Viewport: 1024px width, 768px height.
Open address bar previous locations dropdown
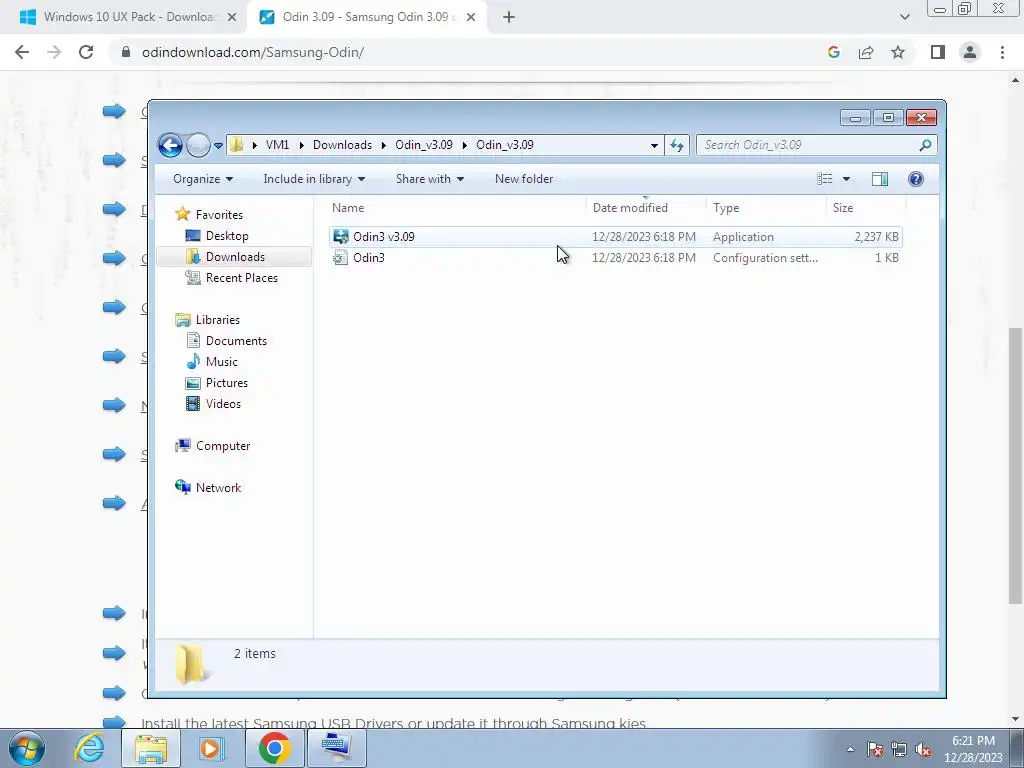[x=654, y=145]
